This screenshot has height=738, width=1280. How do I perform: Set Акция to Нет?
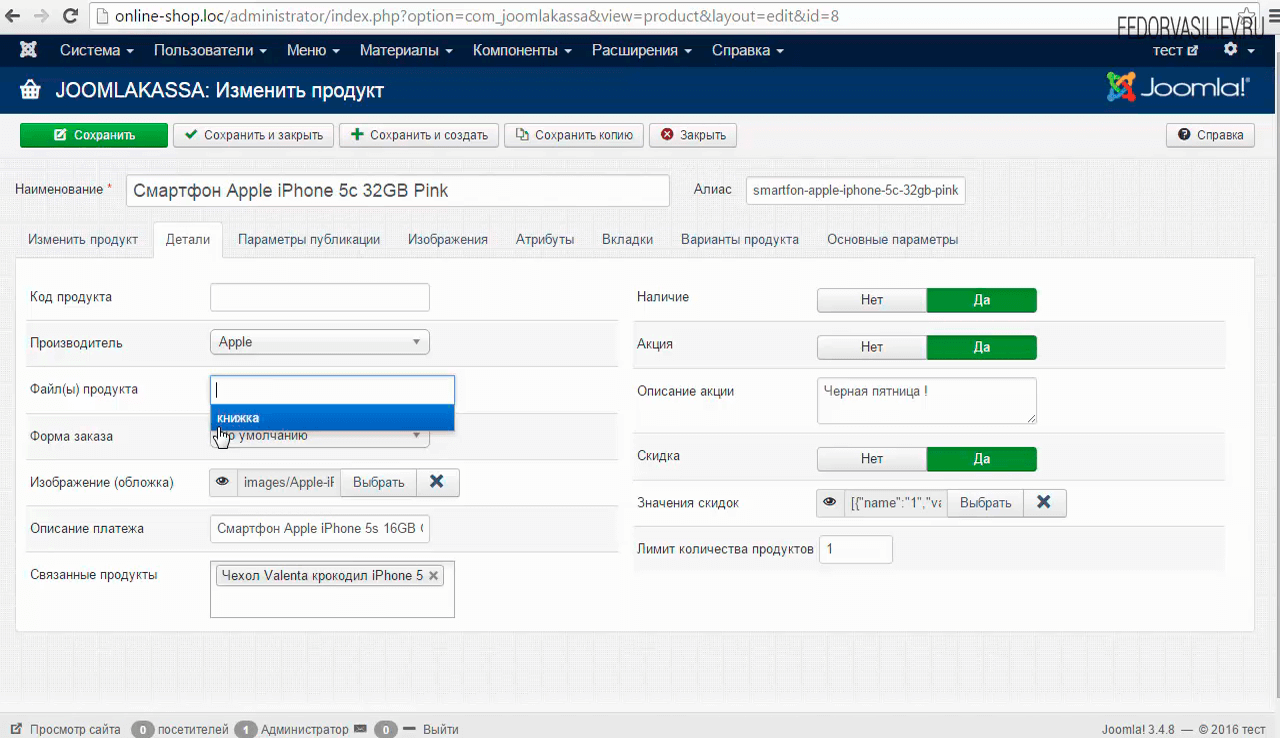pos(872,347)
